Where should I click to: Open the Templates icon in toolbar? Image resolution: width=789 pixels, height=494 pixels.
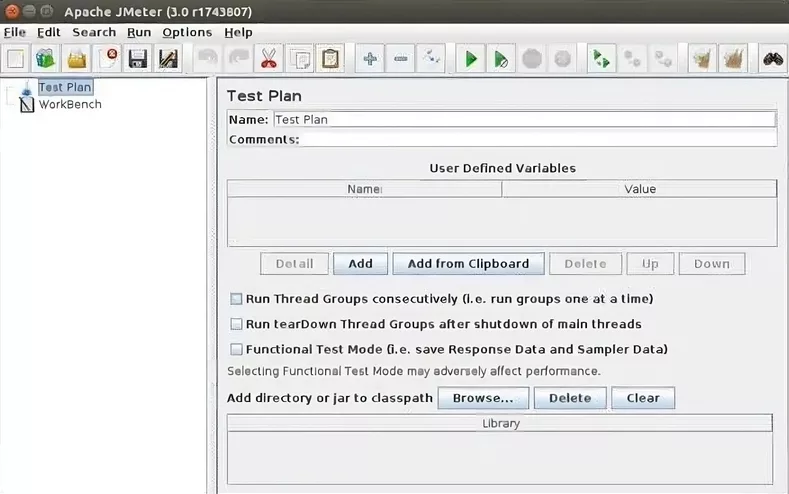[x=45, y=59]
